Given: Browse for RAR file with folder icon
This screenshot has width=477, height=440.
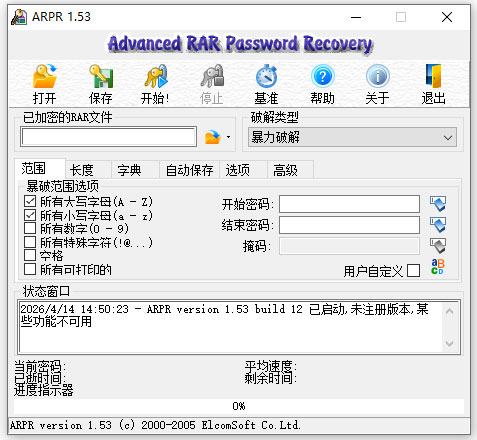Looking at the screenshot, I should pyautogui.click(x=213, y=137).
